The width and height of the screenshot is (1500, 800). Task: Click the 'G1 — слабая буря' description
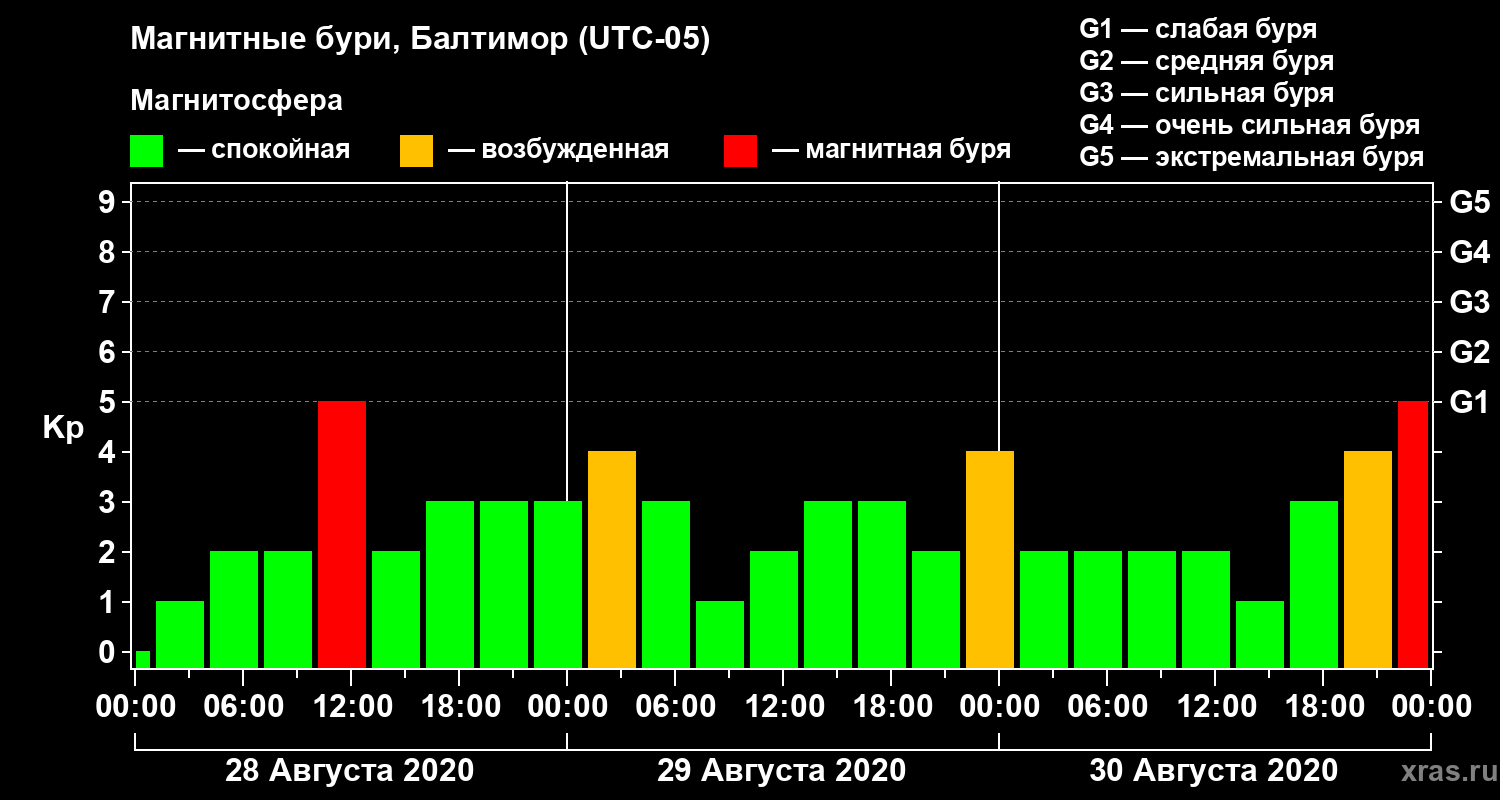click(x=1198, y=29)
